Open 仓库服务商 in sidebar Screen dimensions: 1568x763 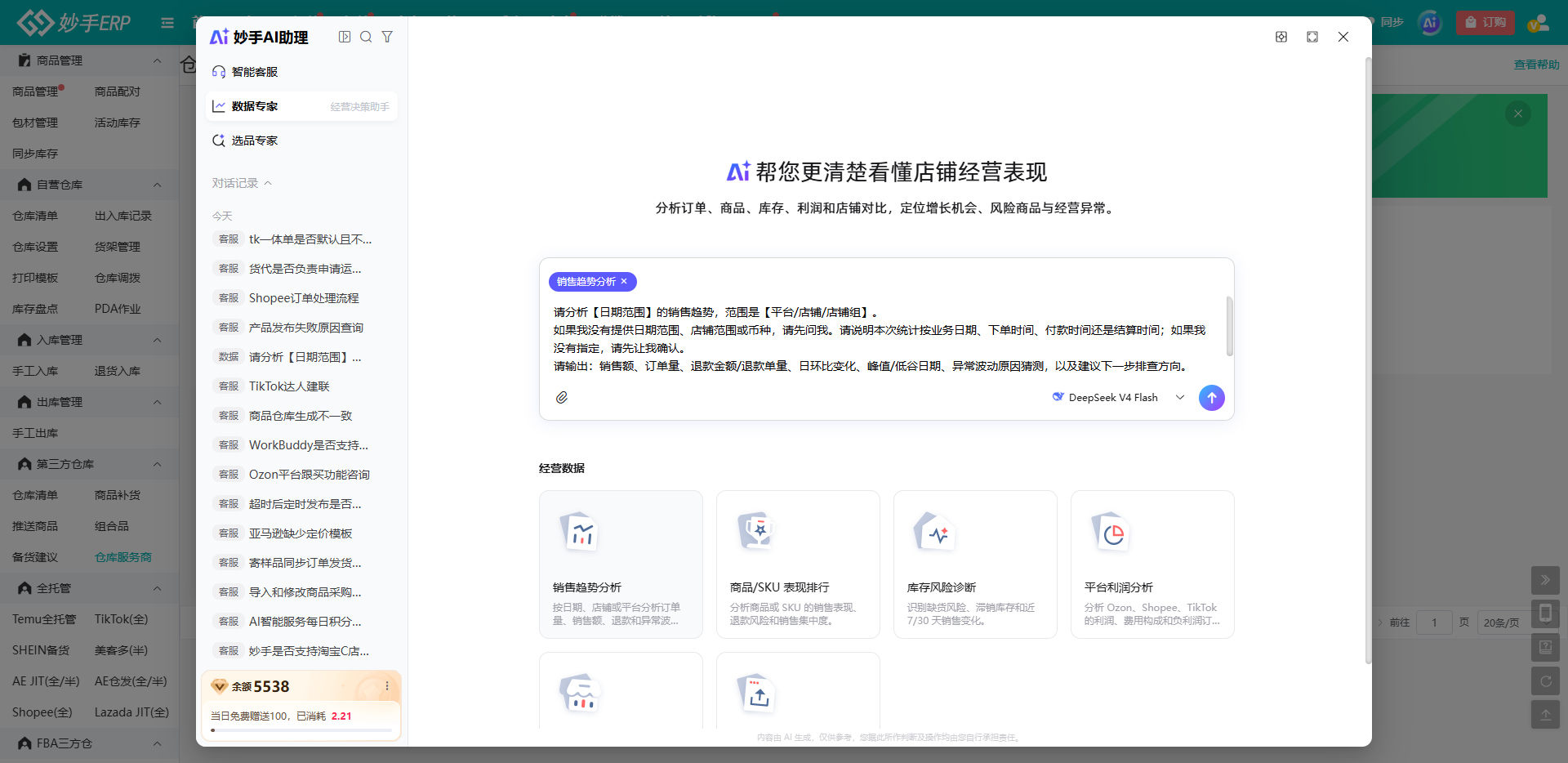click(123, 557)
